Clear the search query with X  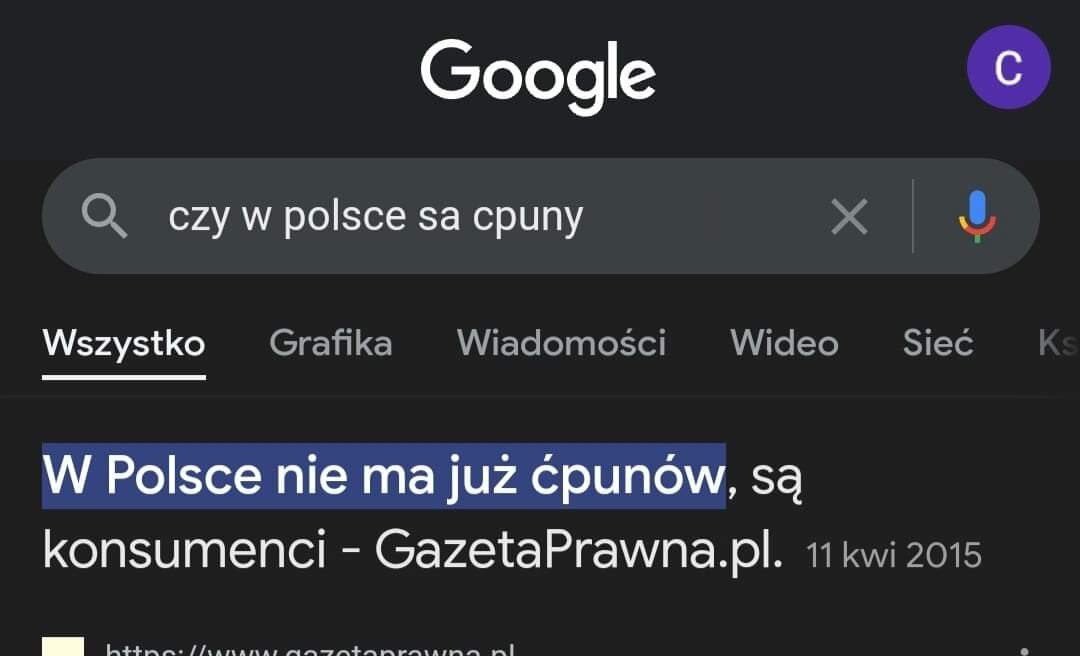pyautogui.click(x=849, y=216)
